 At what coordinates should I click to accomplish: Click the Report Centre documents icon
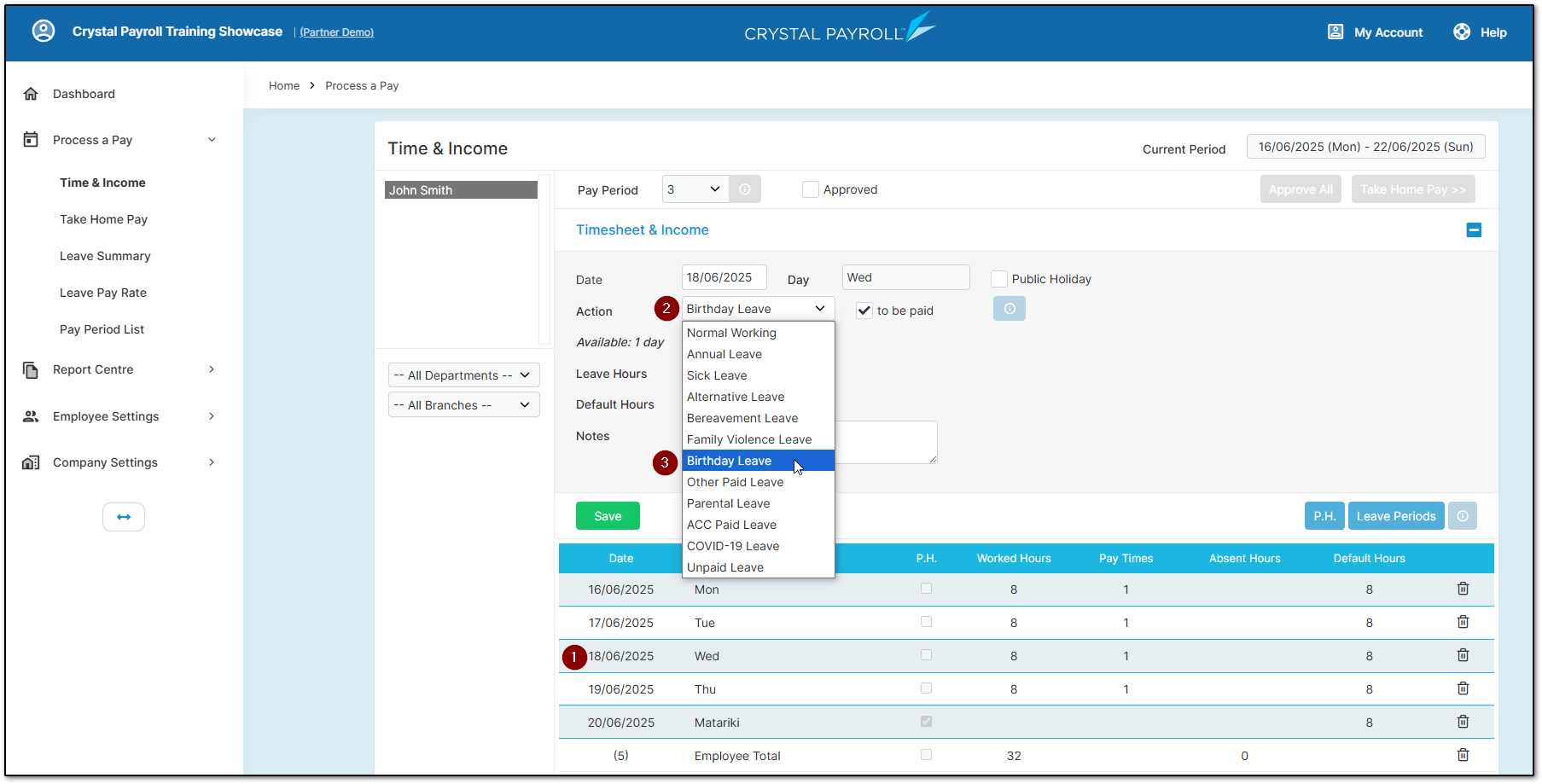[31, 369]
